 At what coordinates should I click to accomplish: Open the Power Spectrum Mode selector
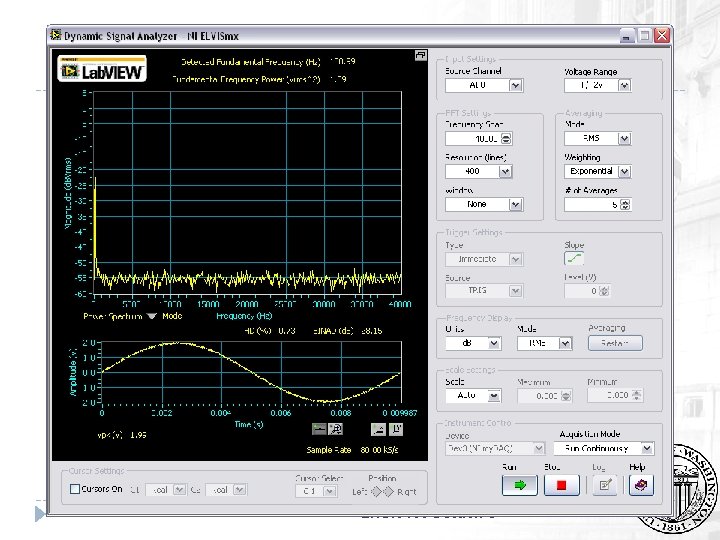[x=150, y=316]
